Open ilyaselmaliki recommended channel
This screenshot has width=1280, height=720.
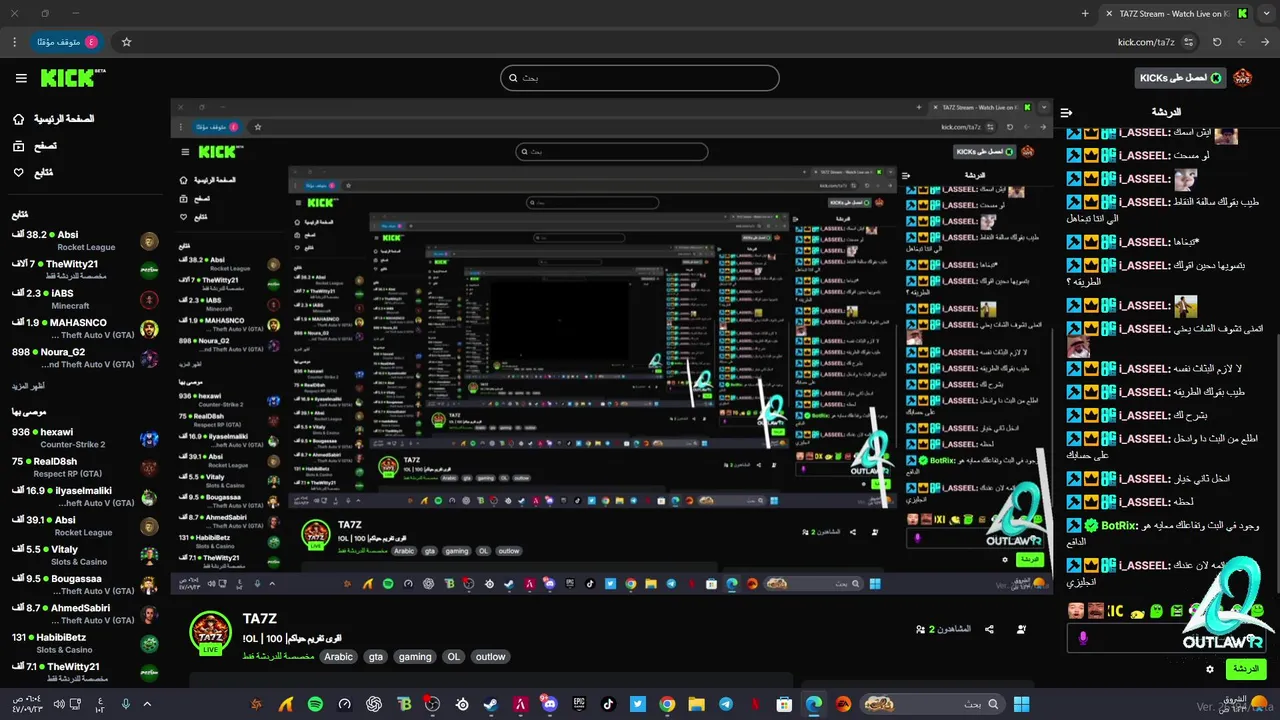click(85, 497)
